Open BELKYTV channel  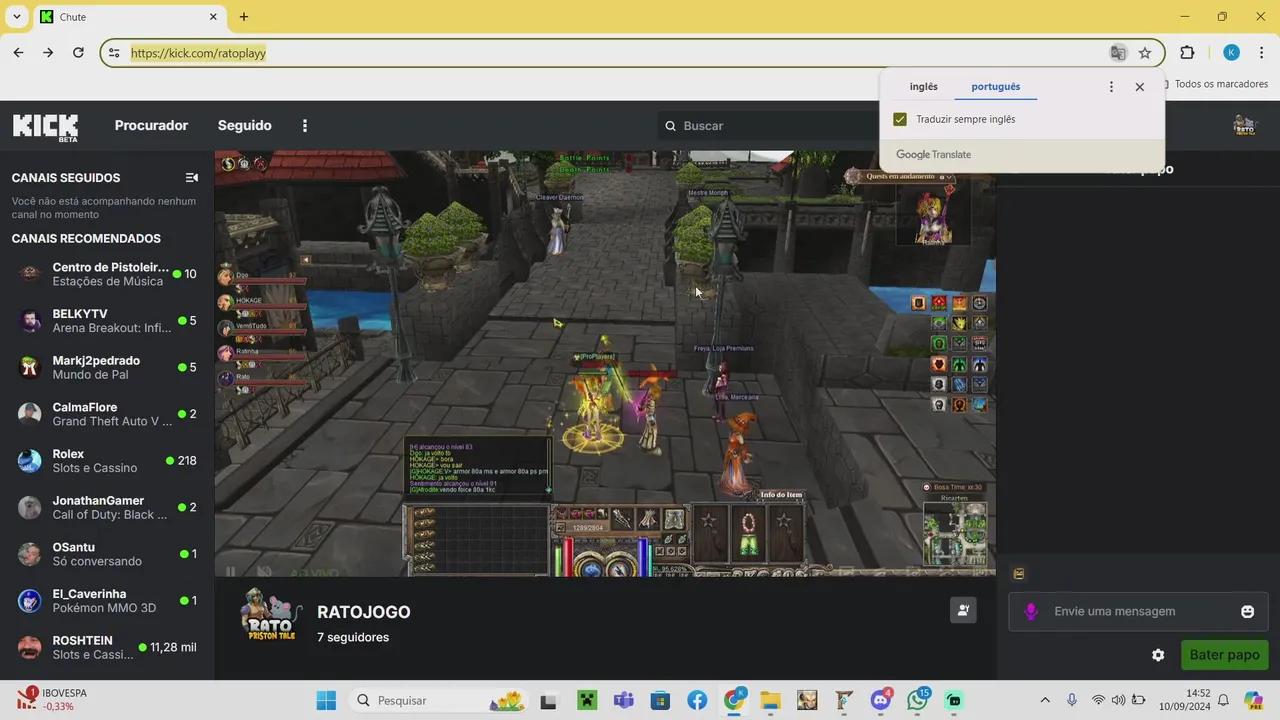click(107, 321)
